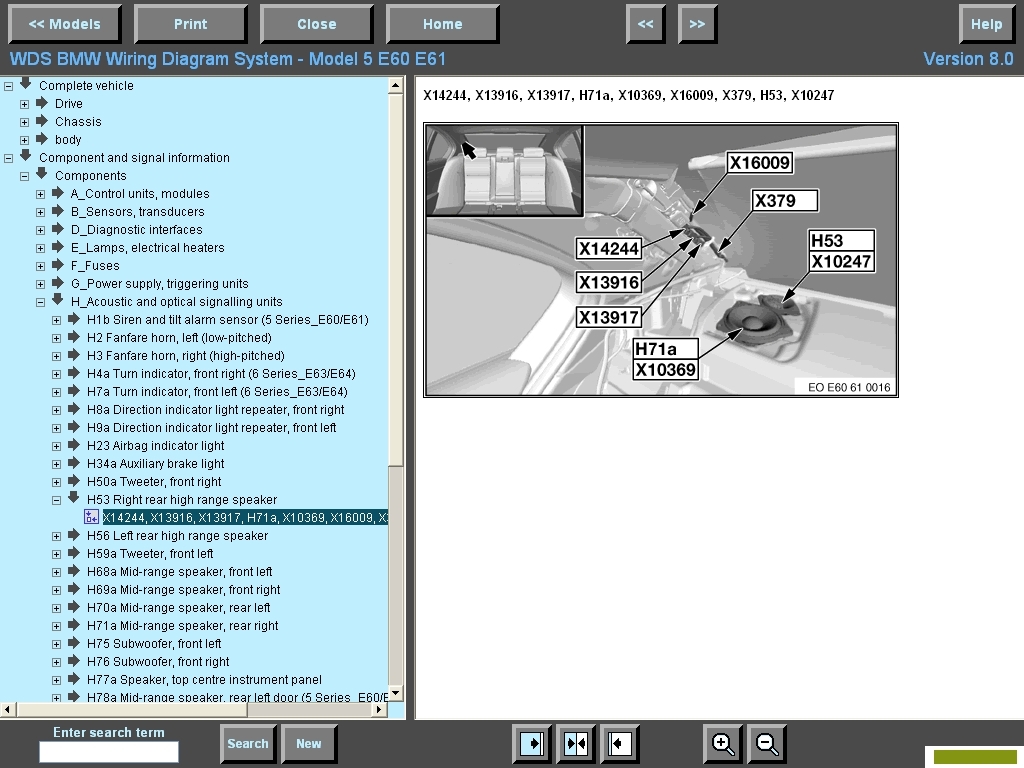1024x768 pixels.
Task: Open the Help page
Action: point(986,24)
